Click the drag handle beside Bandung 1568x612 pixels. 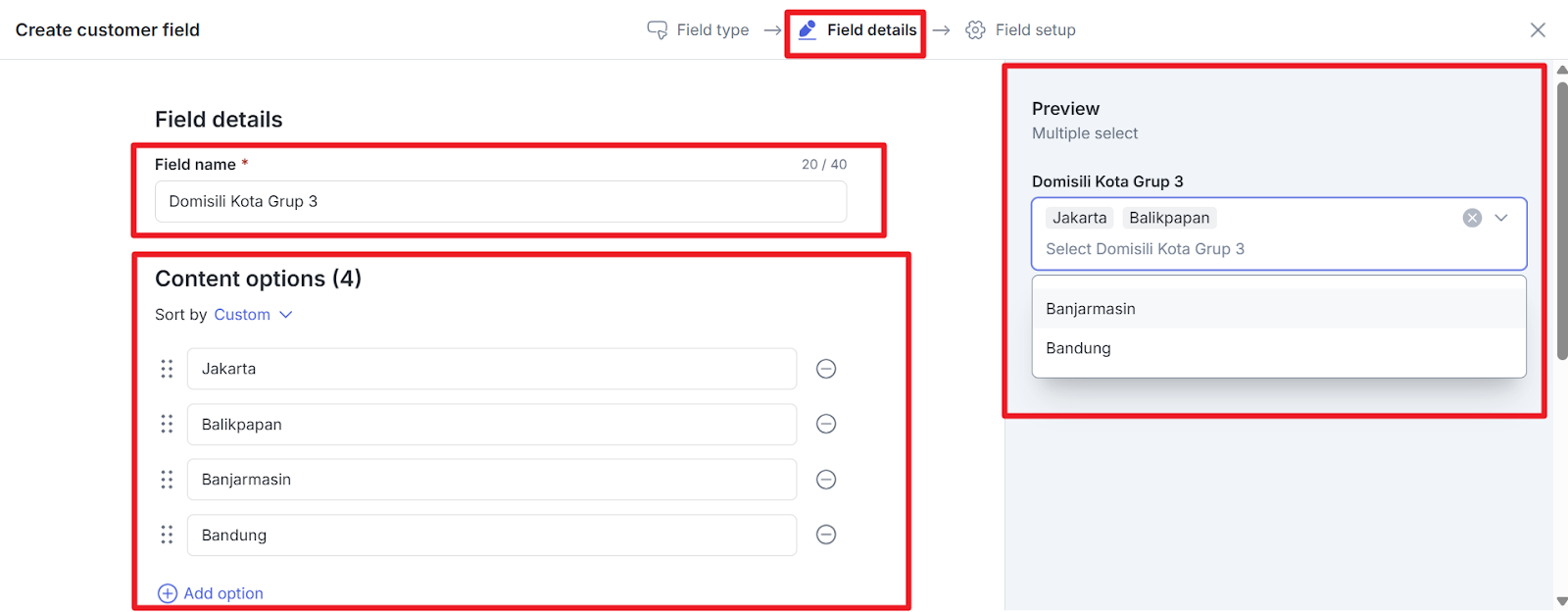pyautogui.click(x=167, y=535)
